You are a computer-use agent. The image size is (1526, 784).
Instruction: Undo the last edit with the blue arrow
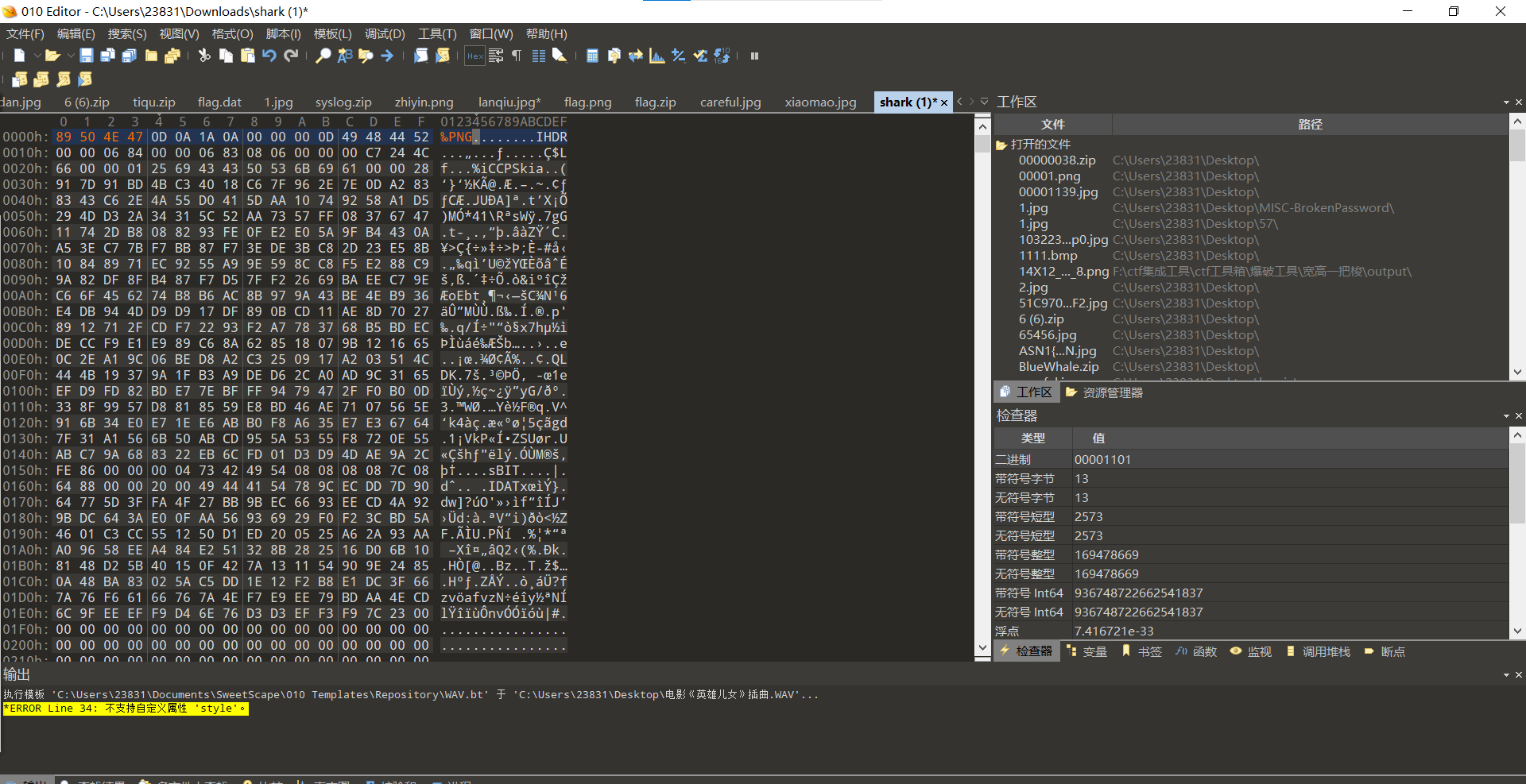tap(269, 56)
